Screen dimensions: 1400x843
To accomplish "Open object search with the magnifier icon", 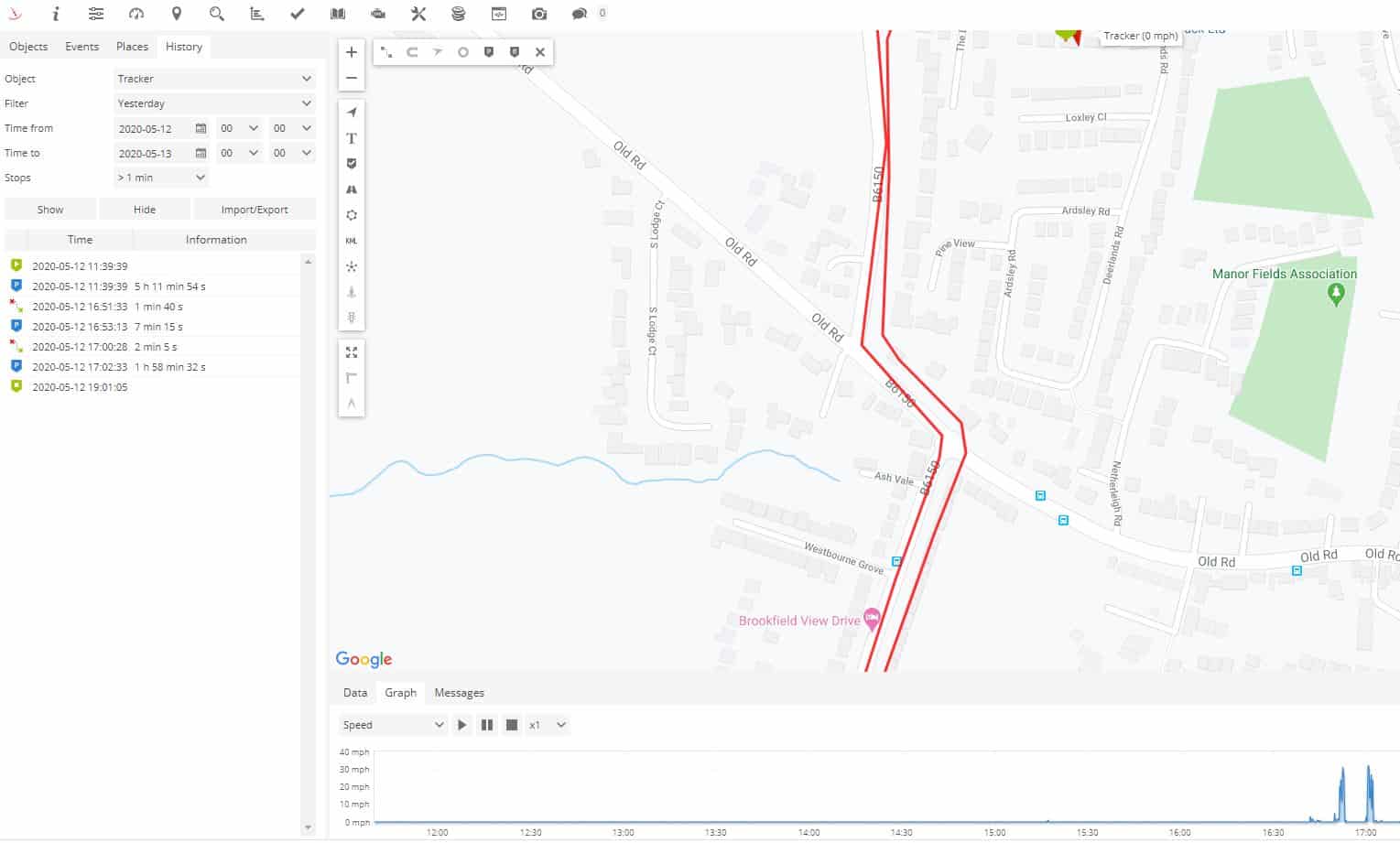I will coord(217,14).
